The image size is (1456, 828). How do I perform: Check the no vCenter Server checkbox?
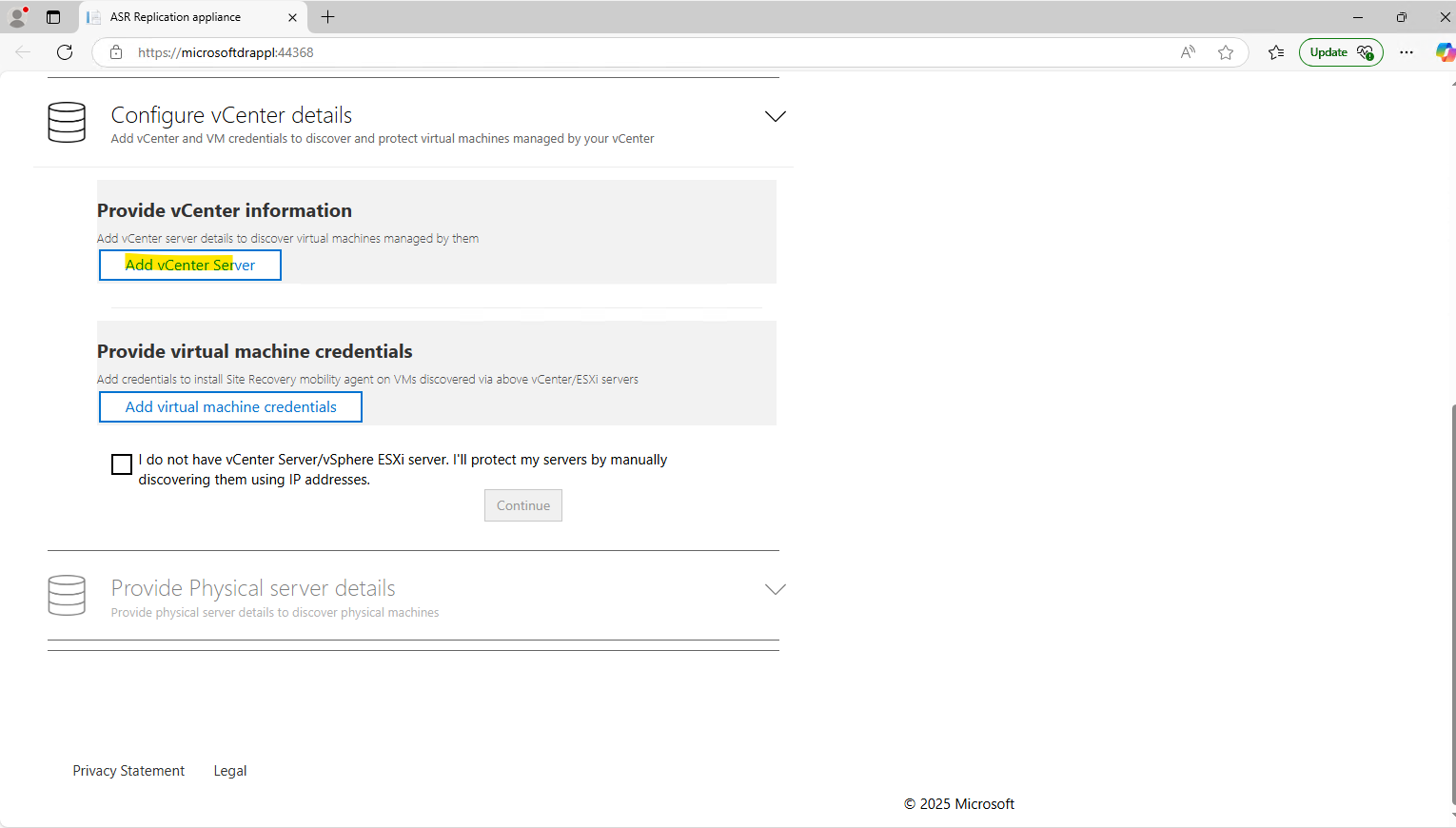coord(122,464)
